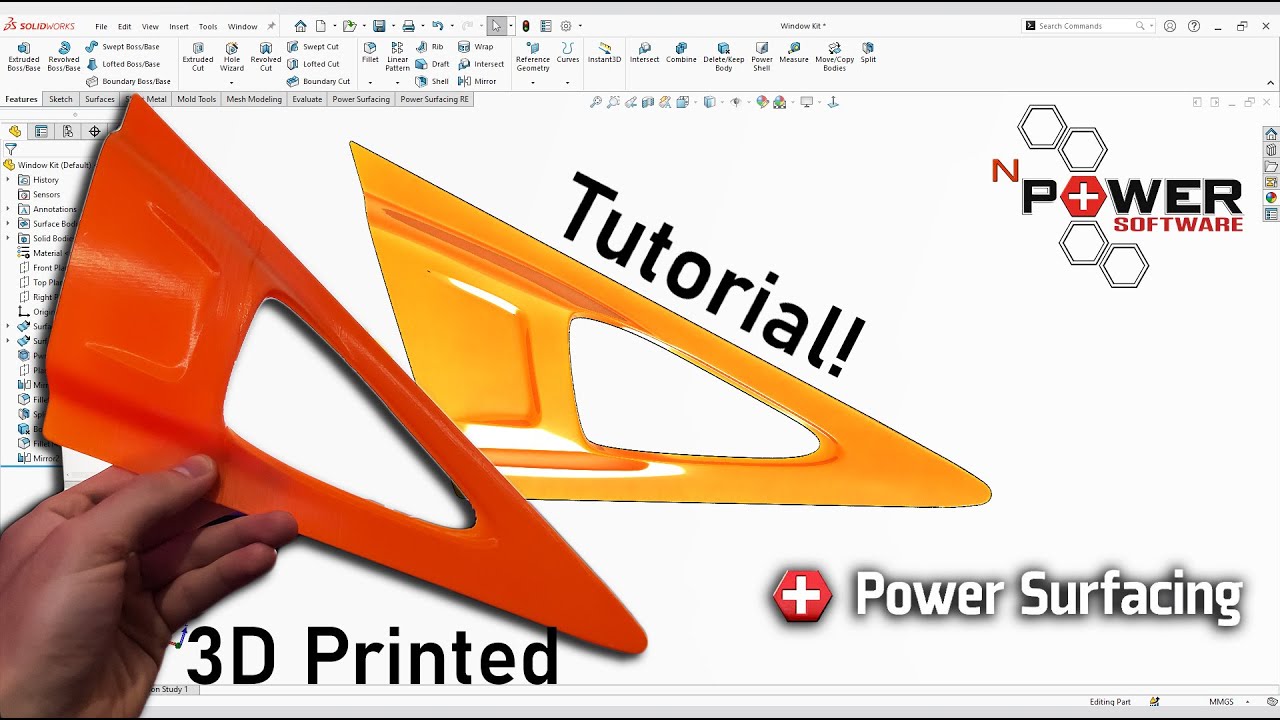The width and height of the screenshot is (1280, 720).
Task: Click the Linear Pattern tool
Action: (x=398, y=57)
